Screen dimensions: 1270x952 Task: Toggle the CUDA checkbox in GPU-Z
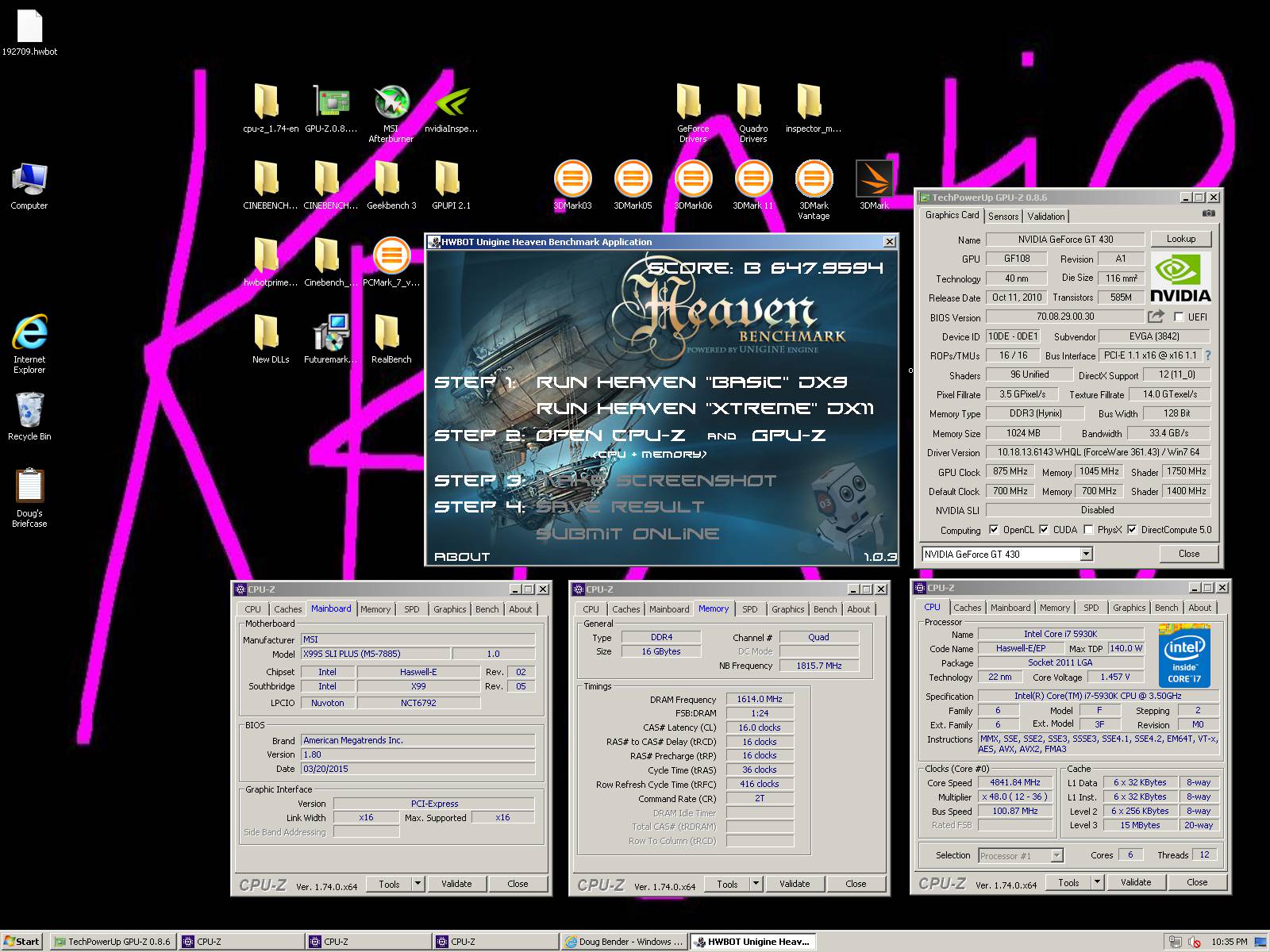pyautogui.click(x=1044, y=529)
